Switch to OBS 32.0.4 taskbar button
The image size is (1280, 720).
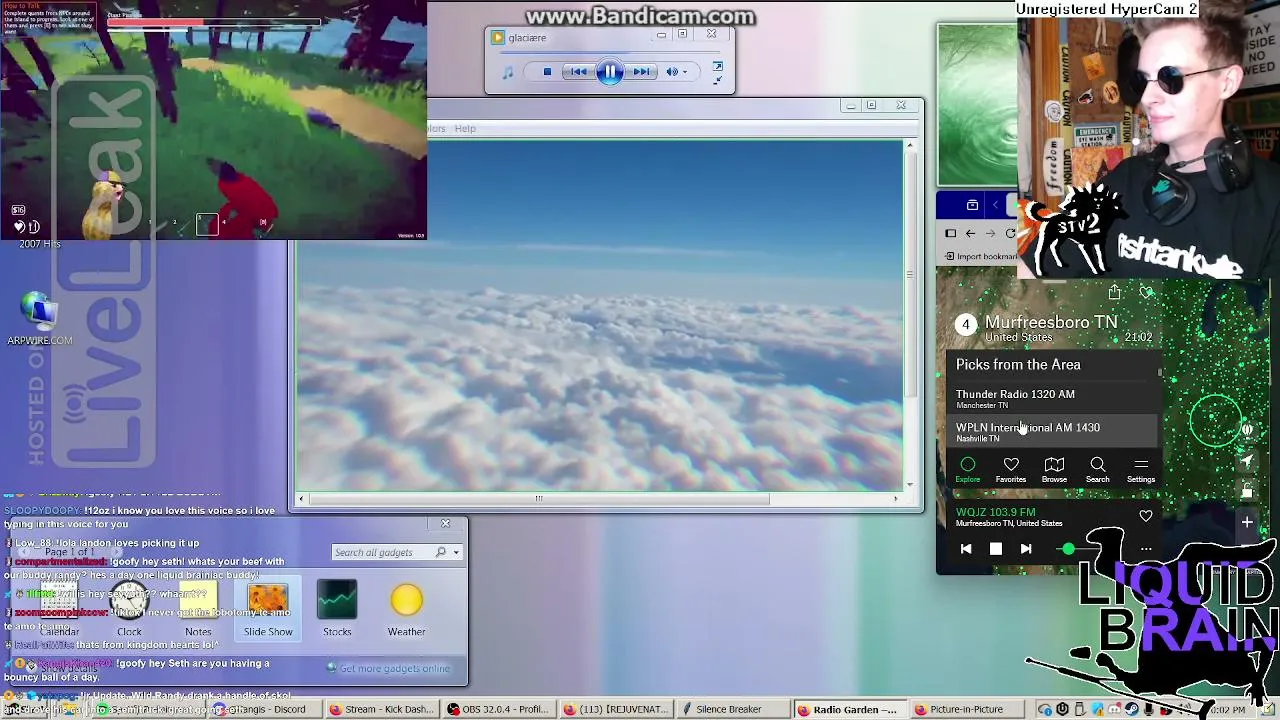[x=498, y=709]
